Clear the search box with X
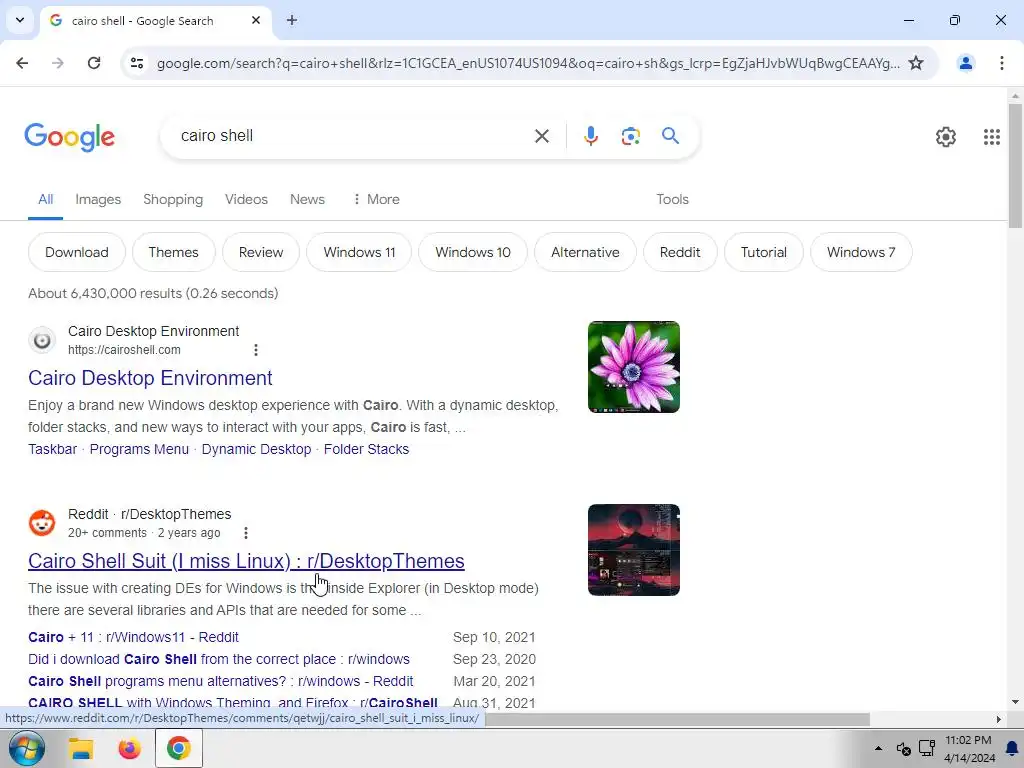This screenshot has height=768, width=1024. (x=541, y=136)
